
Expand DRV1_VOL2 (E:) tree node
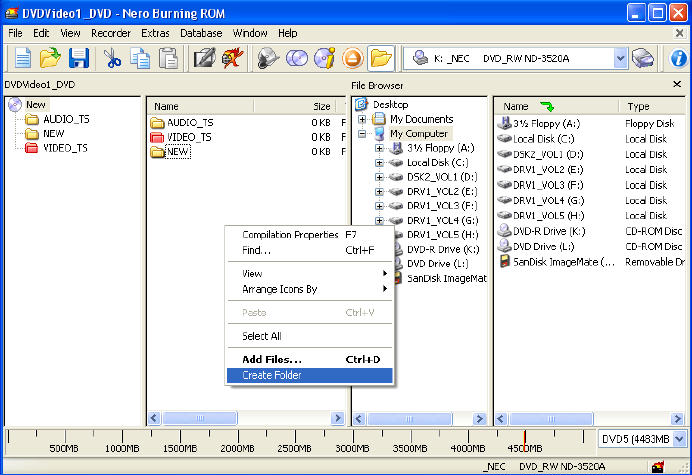(379, 192)
